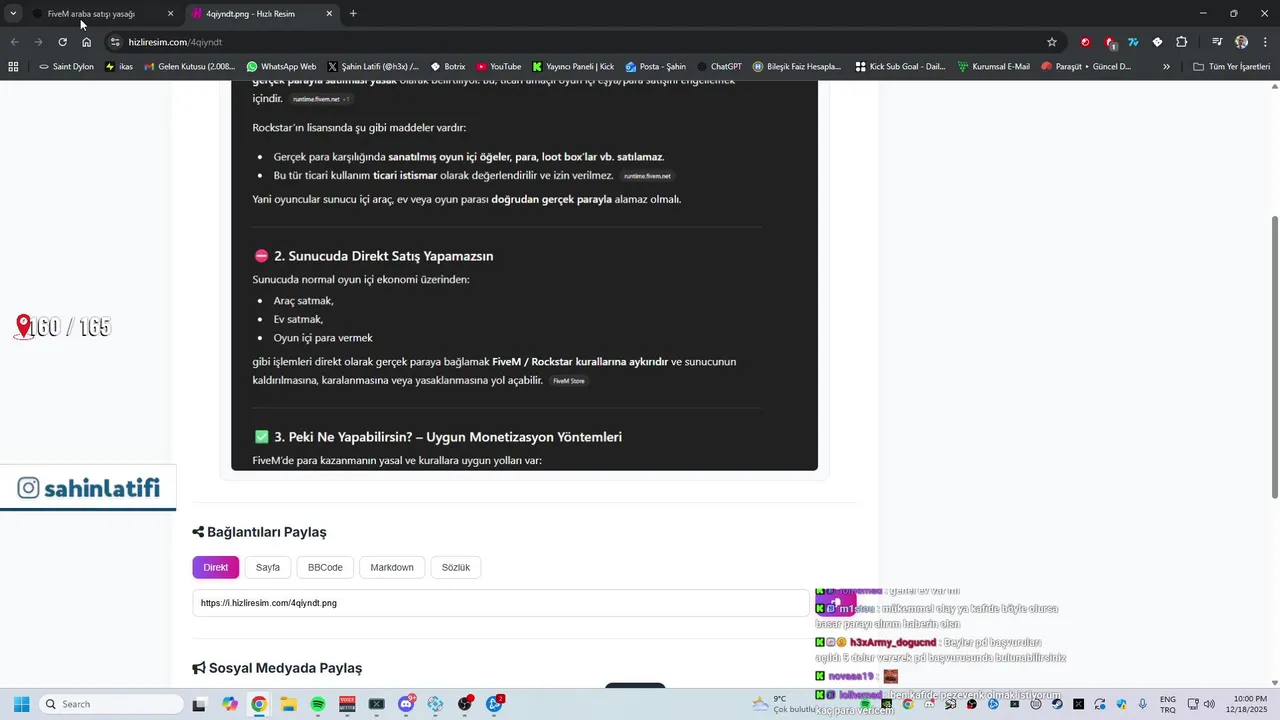Expand hidden bookmarks with double chevron

point(1166,67)
